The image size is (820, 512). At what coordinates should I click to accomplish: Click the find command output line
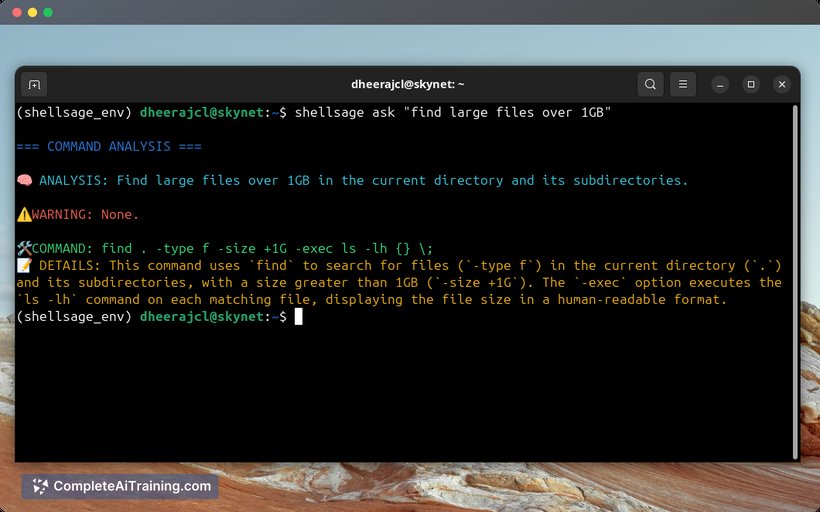(x=232, y=248)
